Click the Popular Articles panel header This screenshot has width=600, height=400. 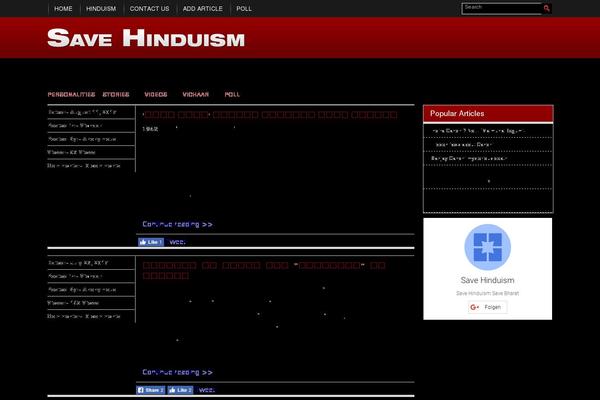tap(488, 114)
